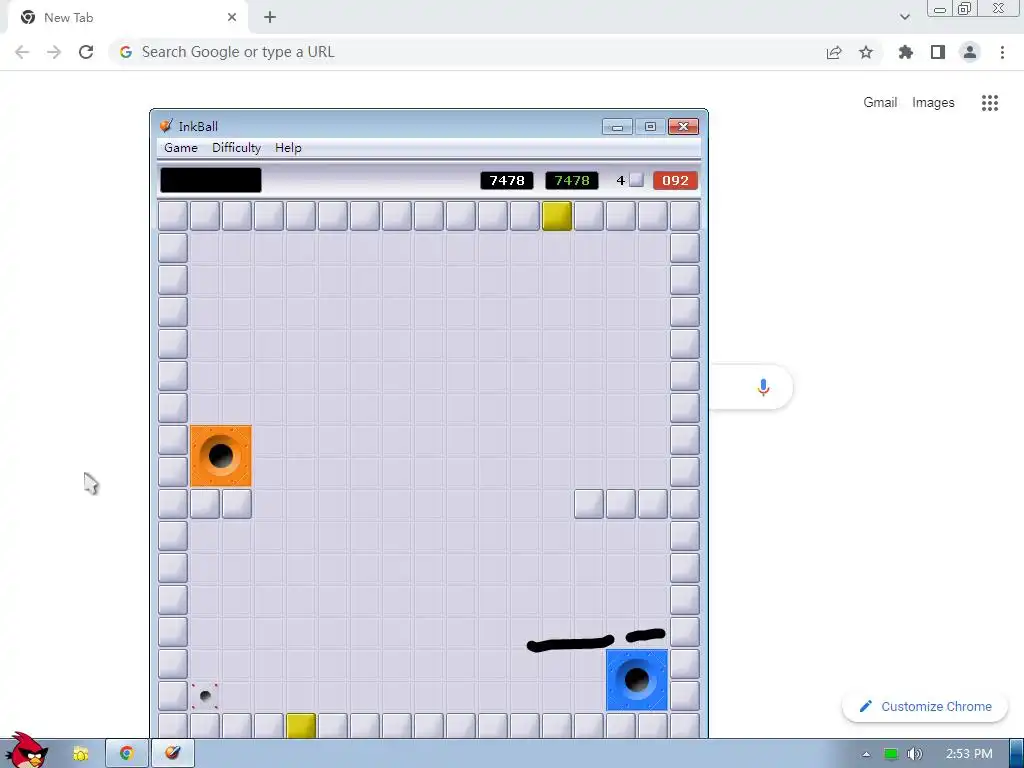This screenshot has height=768, width=1024.
Task: Click Customize Chrome button
Action: point(925,707)
